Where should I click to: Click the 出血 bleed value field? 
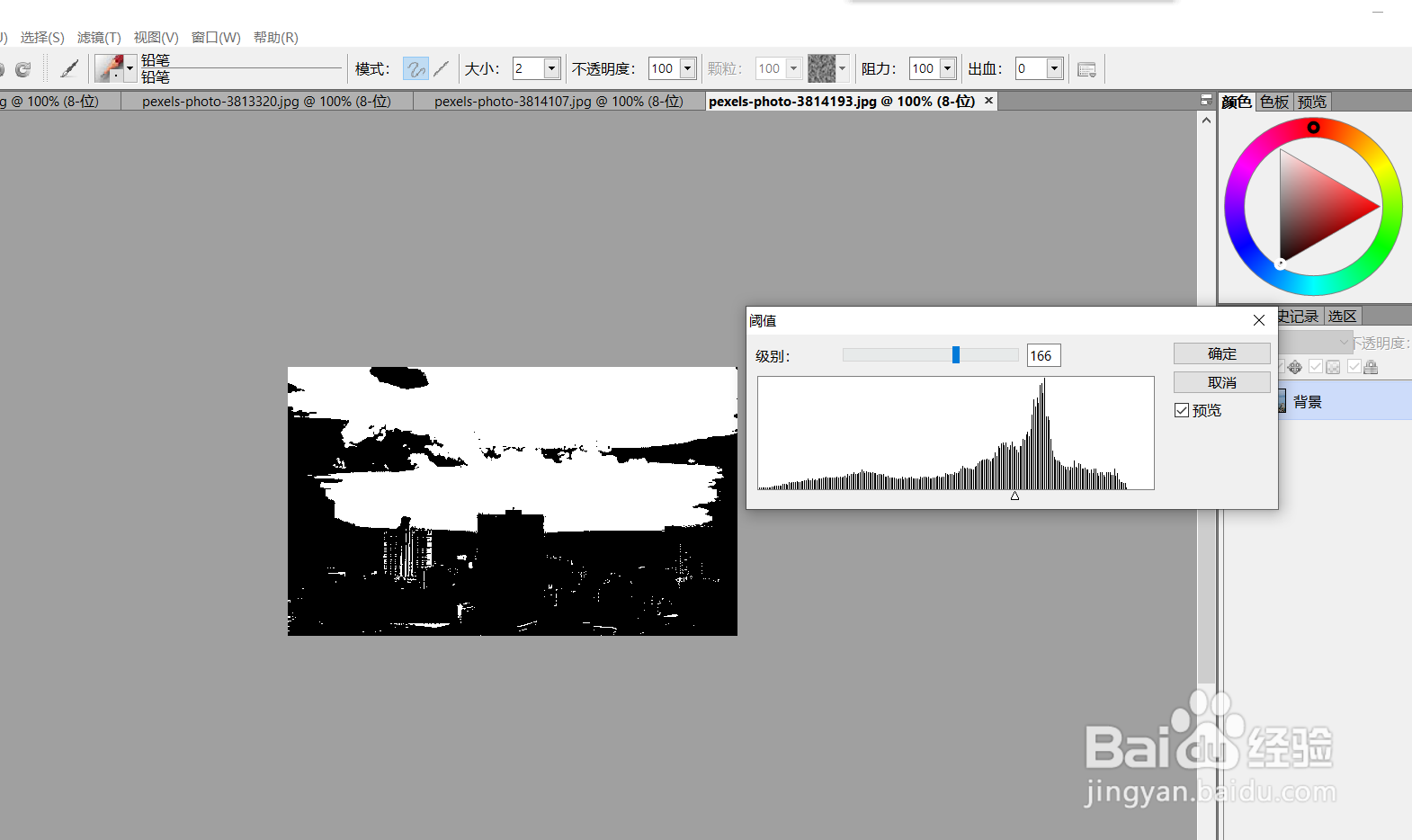pos(1031,68)
